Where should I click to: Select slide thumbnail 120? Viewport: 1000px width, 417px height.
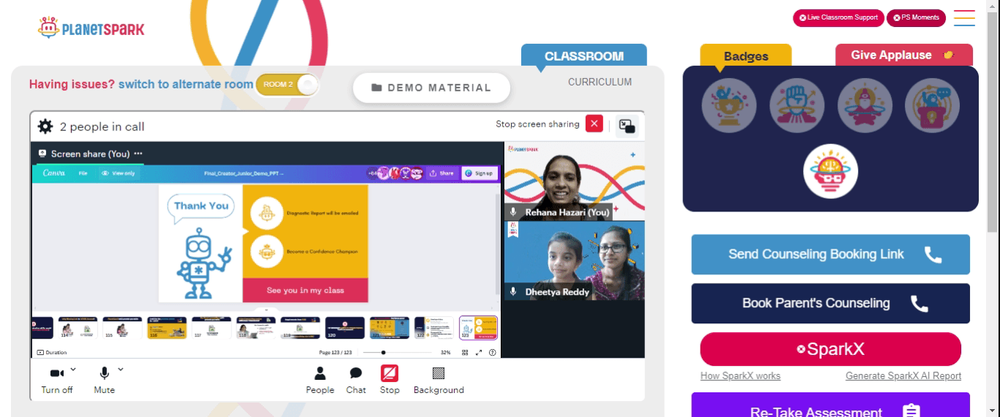345,328
